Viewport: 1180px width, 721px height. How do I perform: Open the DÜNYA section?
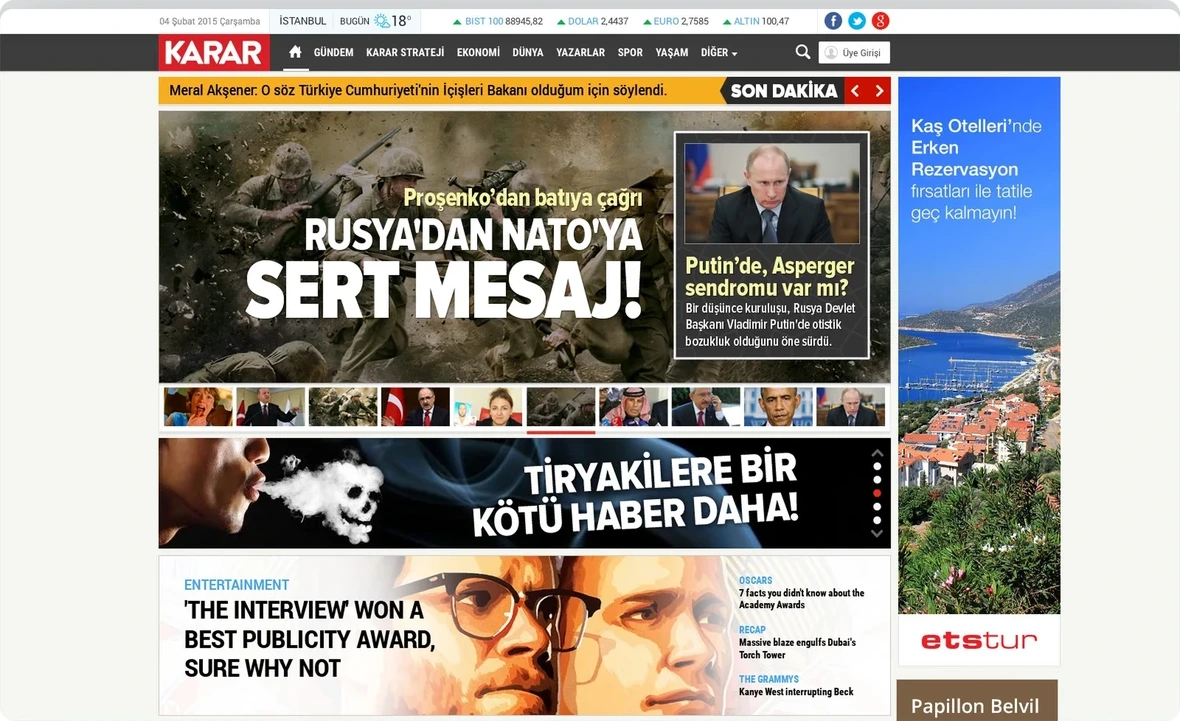tap(528, 53)
